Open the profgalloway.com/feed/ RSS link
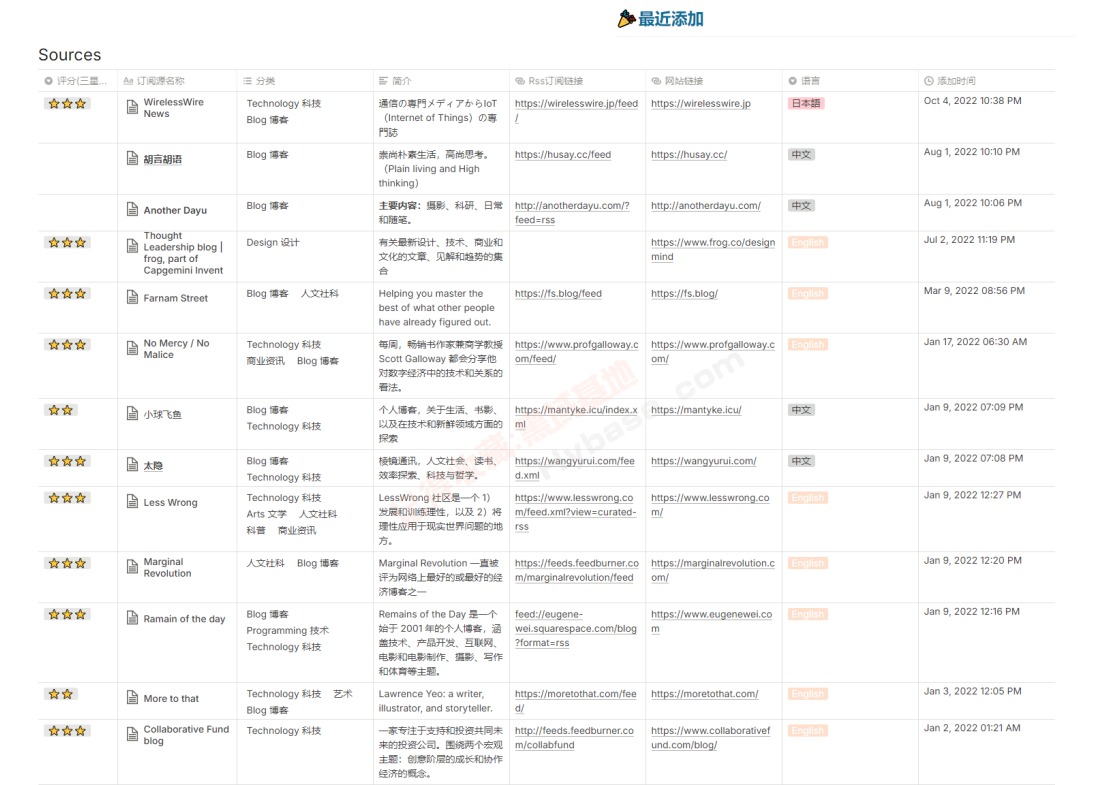Screen dimensions: 1110x785 click(x=576, y=352)
